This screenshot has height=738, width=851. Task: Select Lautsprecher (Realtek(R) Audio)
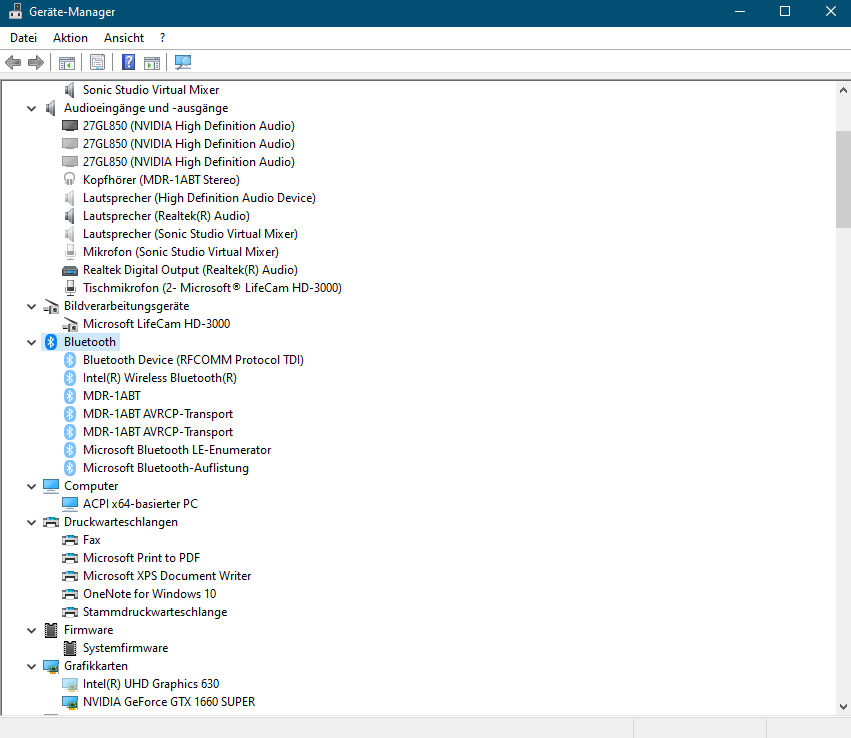pos(166,216)
